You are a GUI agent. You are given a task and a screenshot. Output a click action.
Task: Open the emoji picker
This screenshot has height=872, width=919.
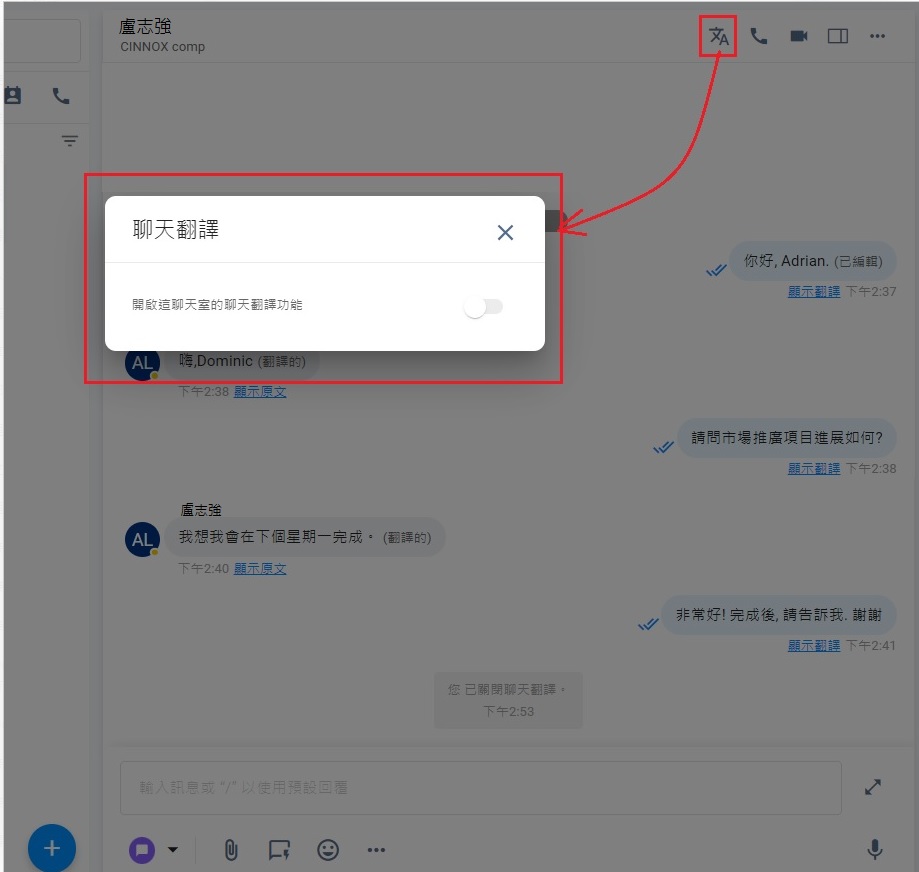(x=328, y=850)
